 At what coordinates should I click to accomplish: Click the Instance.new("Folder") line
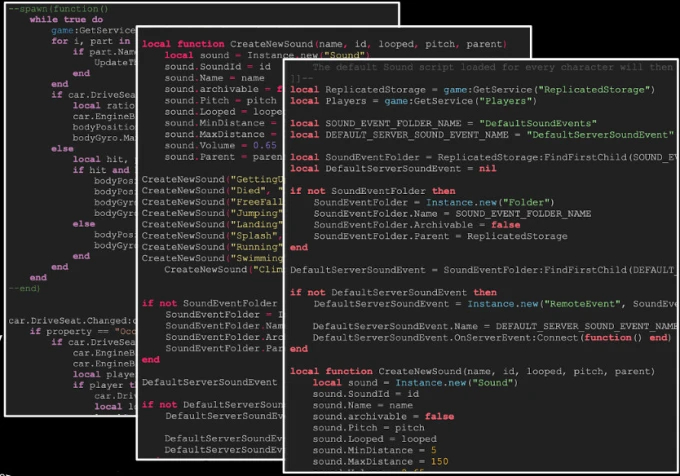pos(434,202)
